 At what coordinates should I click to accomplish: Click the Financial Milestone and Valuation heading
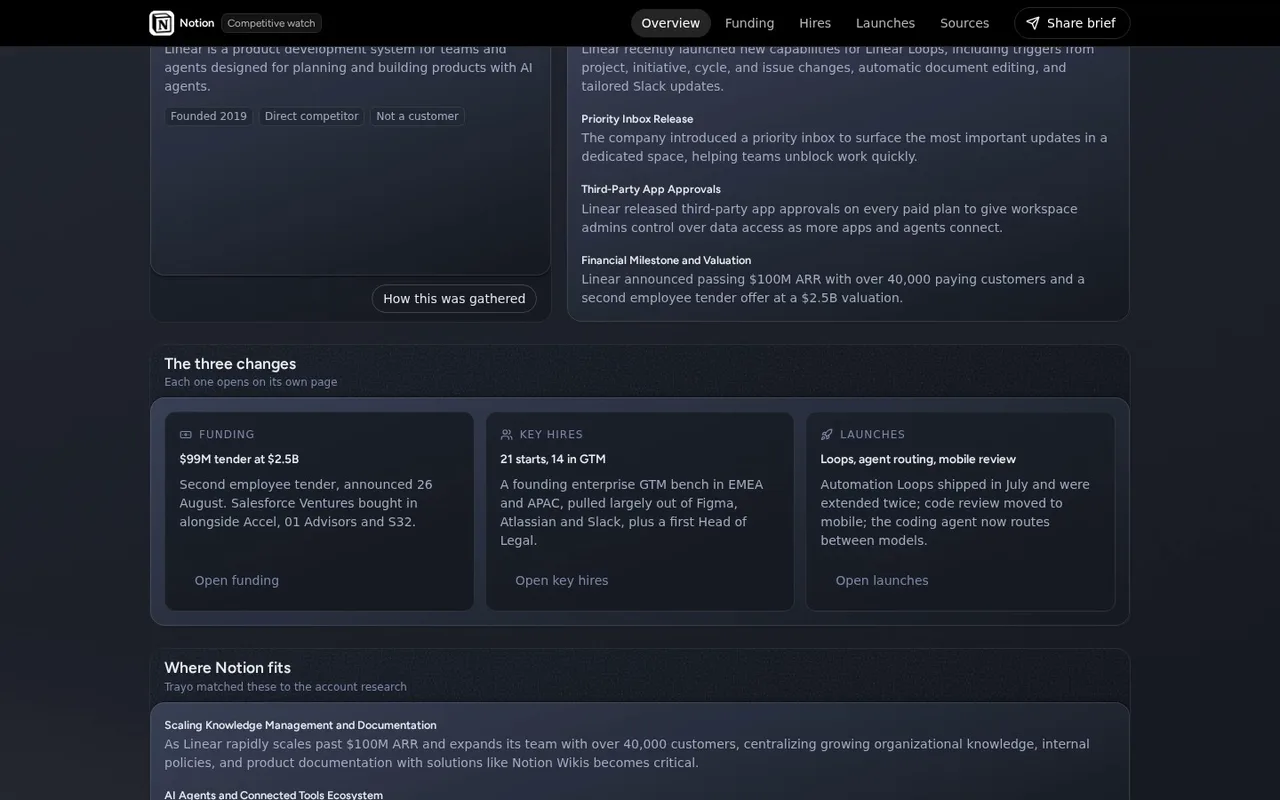pos(666,260)
